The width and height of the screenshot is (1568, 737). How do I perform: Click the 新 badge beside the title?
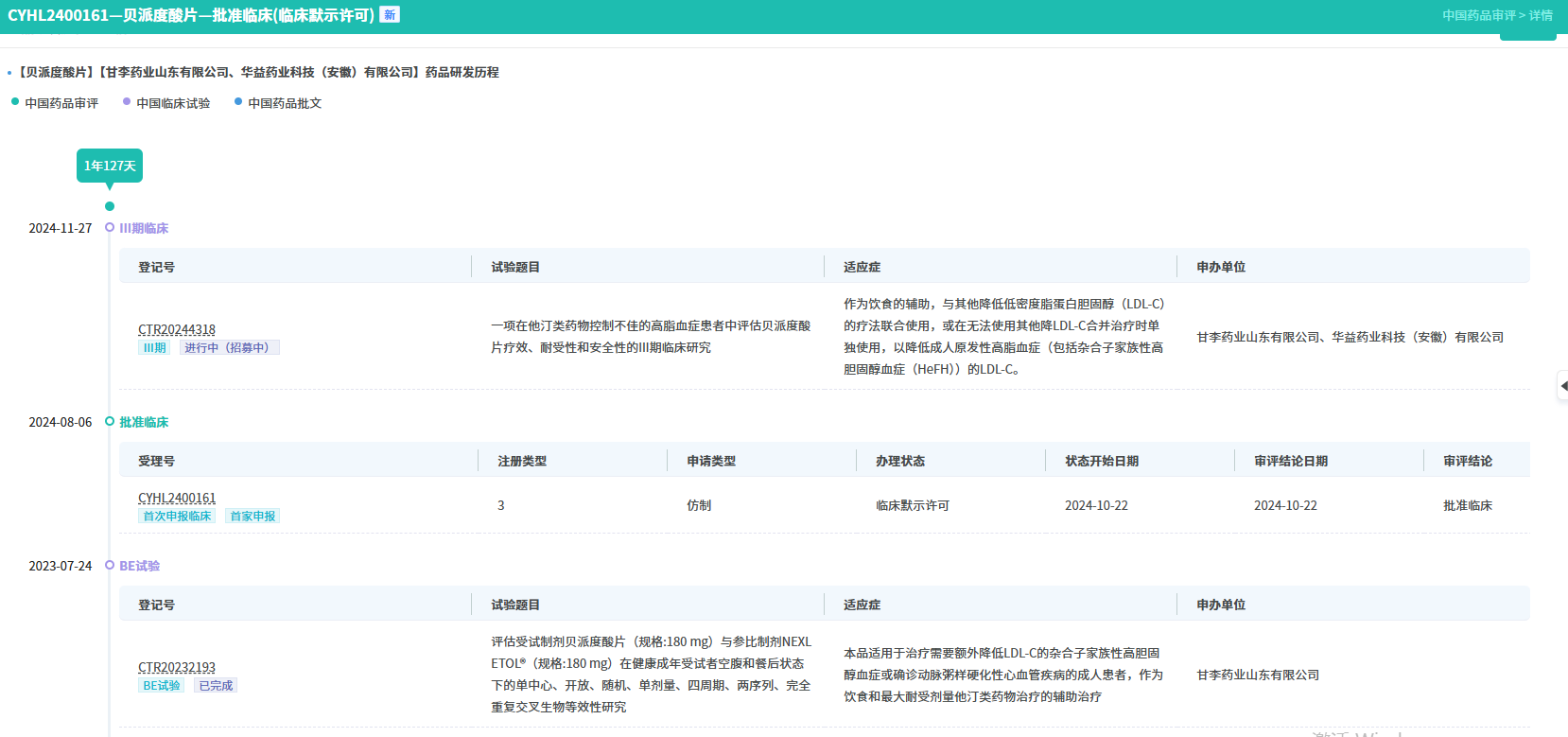coord(390,15)
